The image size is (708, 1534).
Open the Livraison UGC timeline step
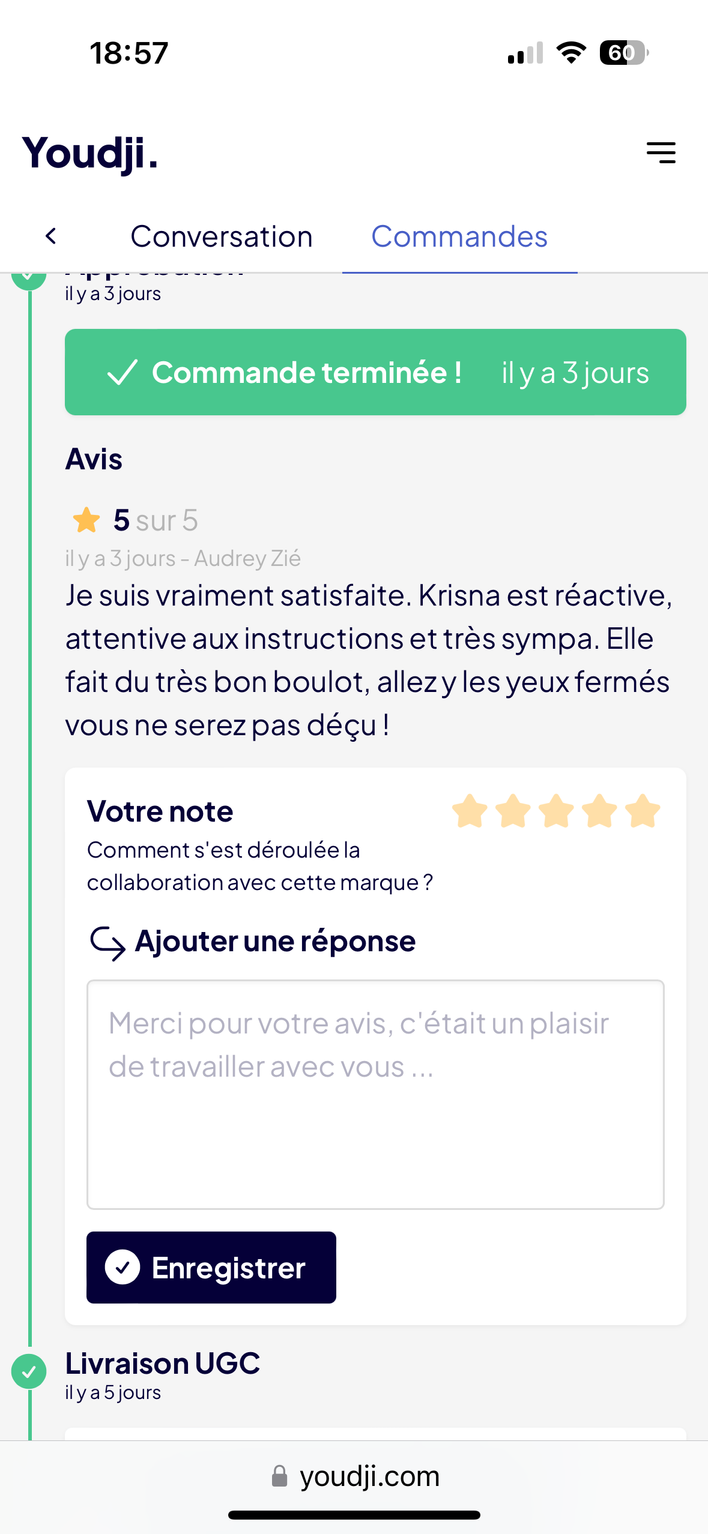tap(162, 1363)
